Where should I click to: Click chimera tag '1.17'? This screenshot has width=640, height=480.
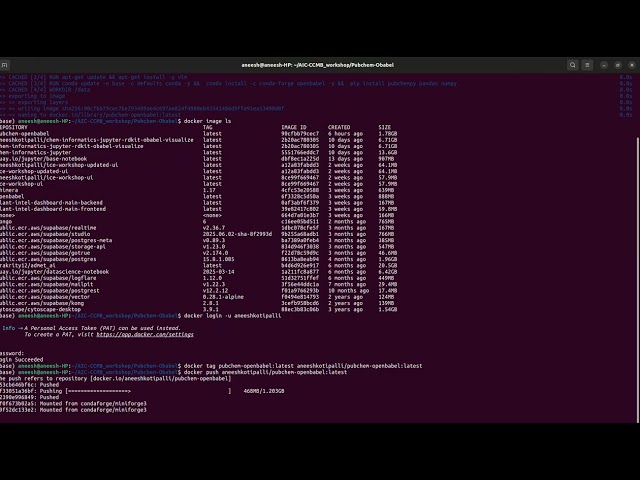tap(209, 190)
